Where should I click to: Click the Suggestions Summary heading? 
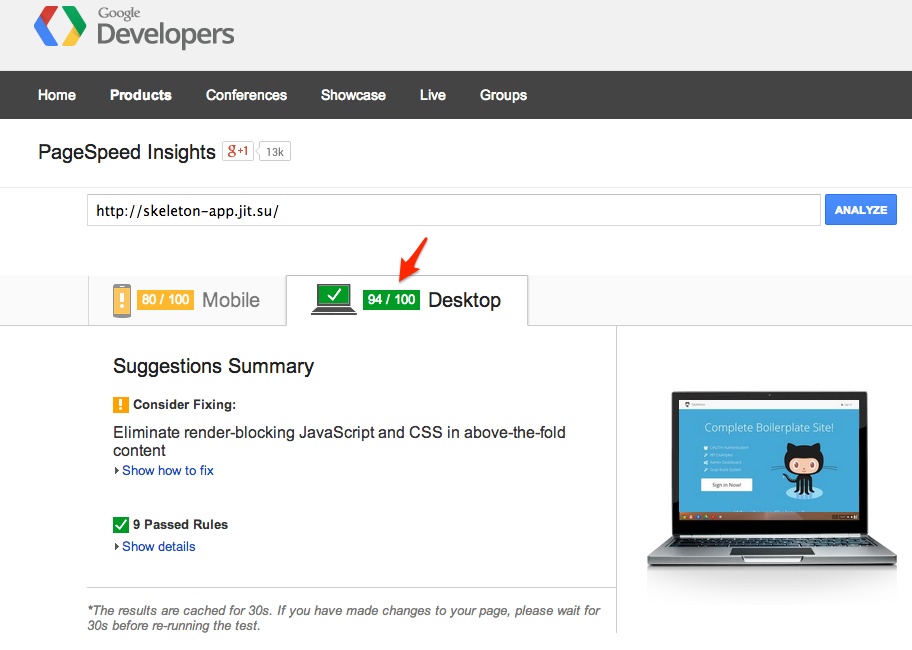pyautogui.click(x=213, y=366)
